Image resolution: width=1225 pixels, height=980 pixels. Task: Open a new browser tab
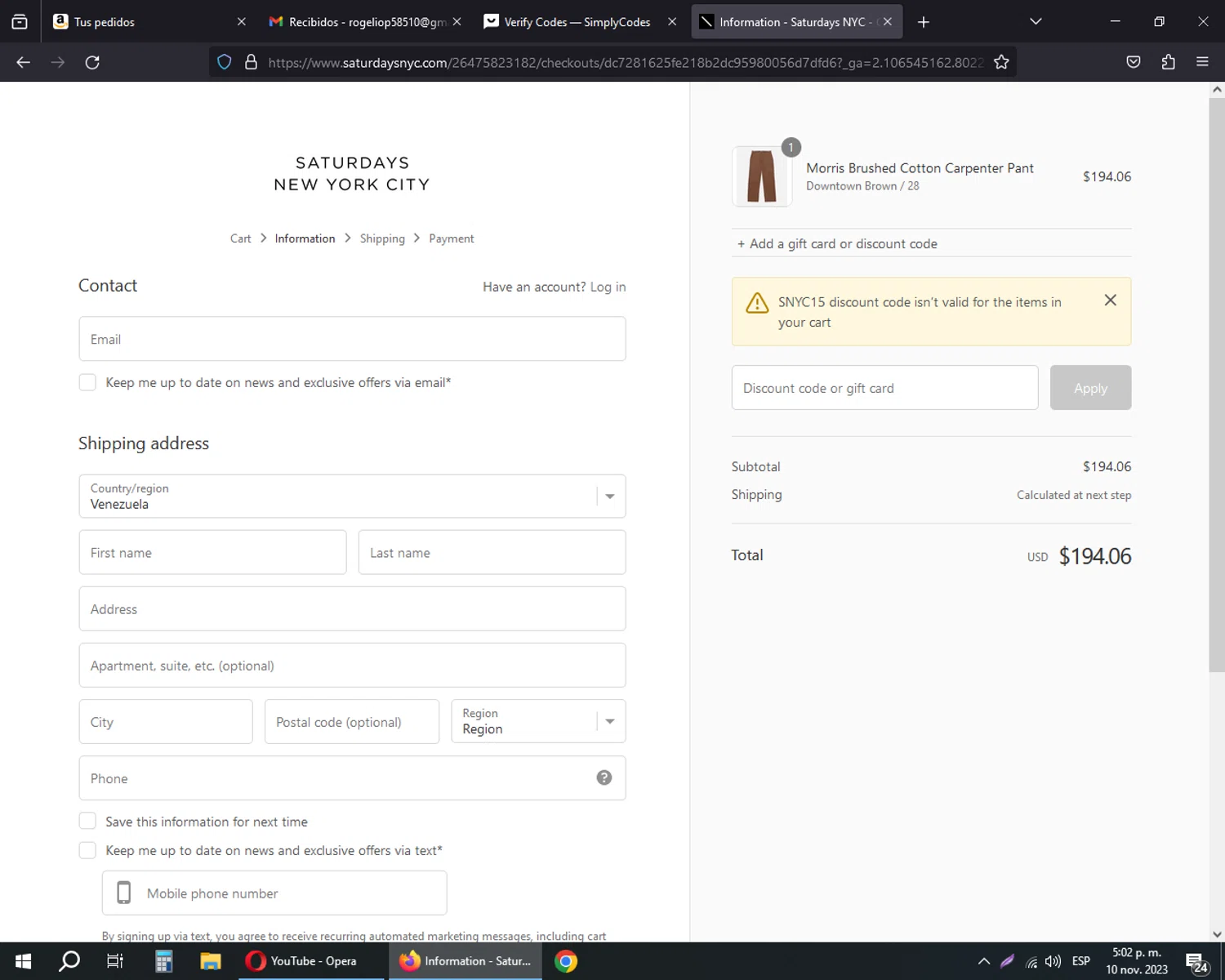pyautogui.click(x=924, y=22)
